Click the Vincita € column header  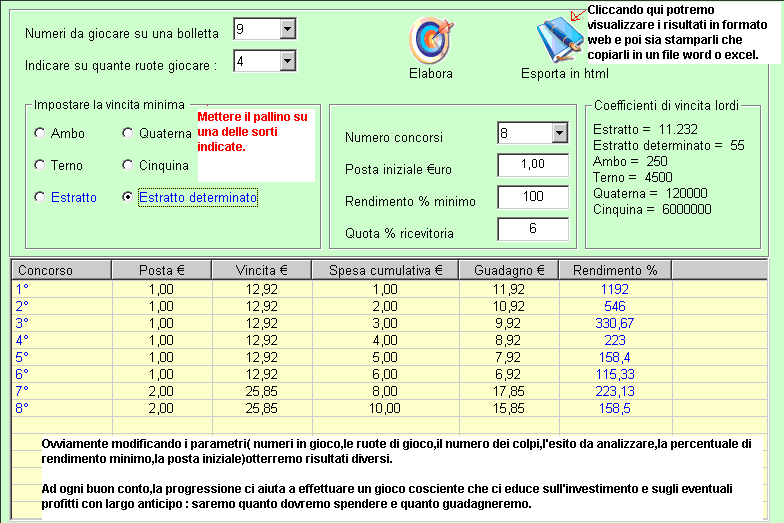261,270
